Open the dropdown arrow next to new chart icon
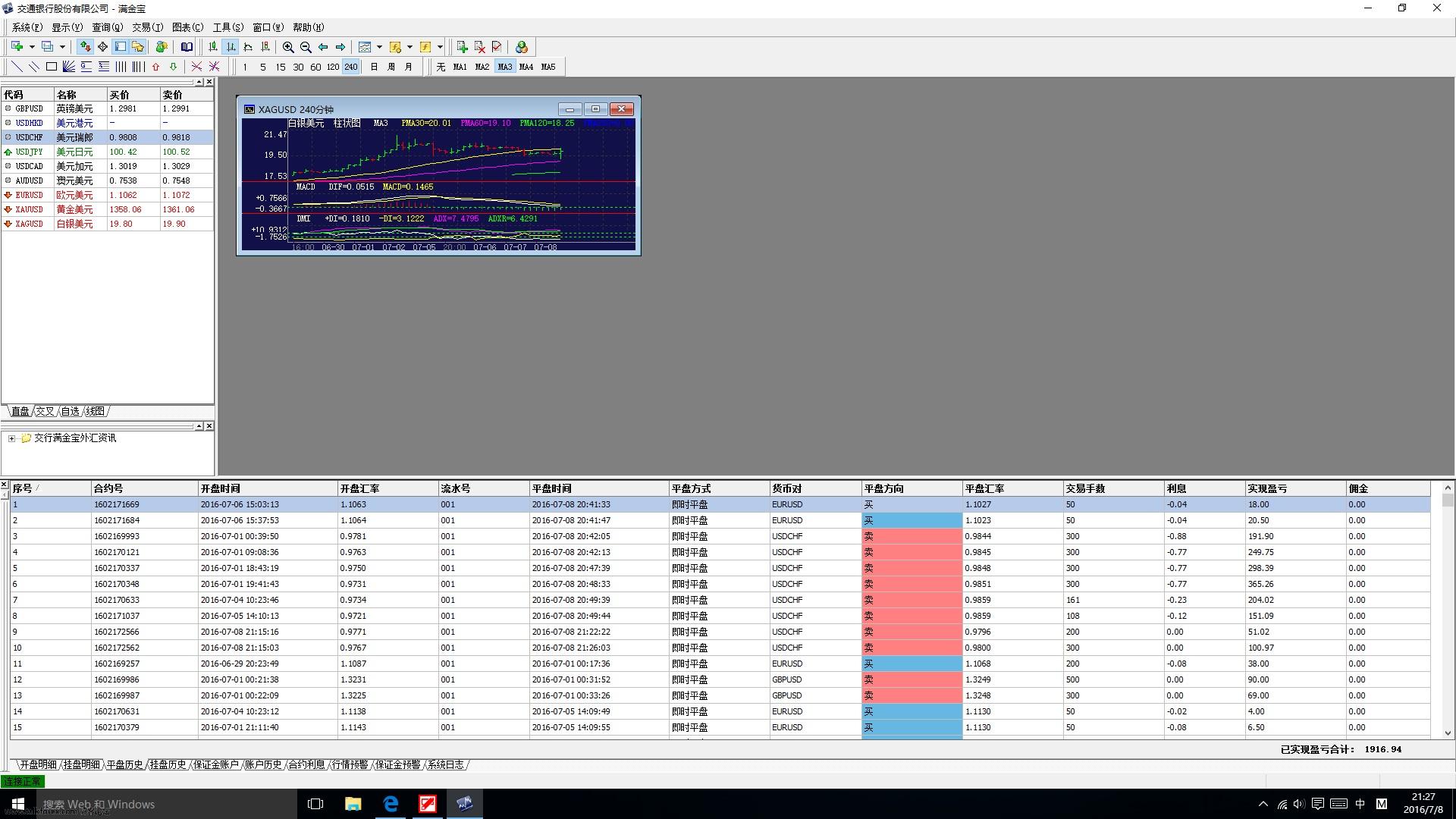1456x819 pixels. (x=32, y=47)
